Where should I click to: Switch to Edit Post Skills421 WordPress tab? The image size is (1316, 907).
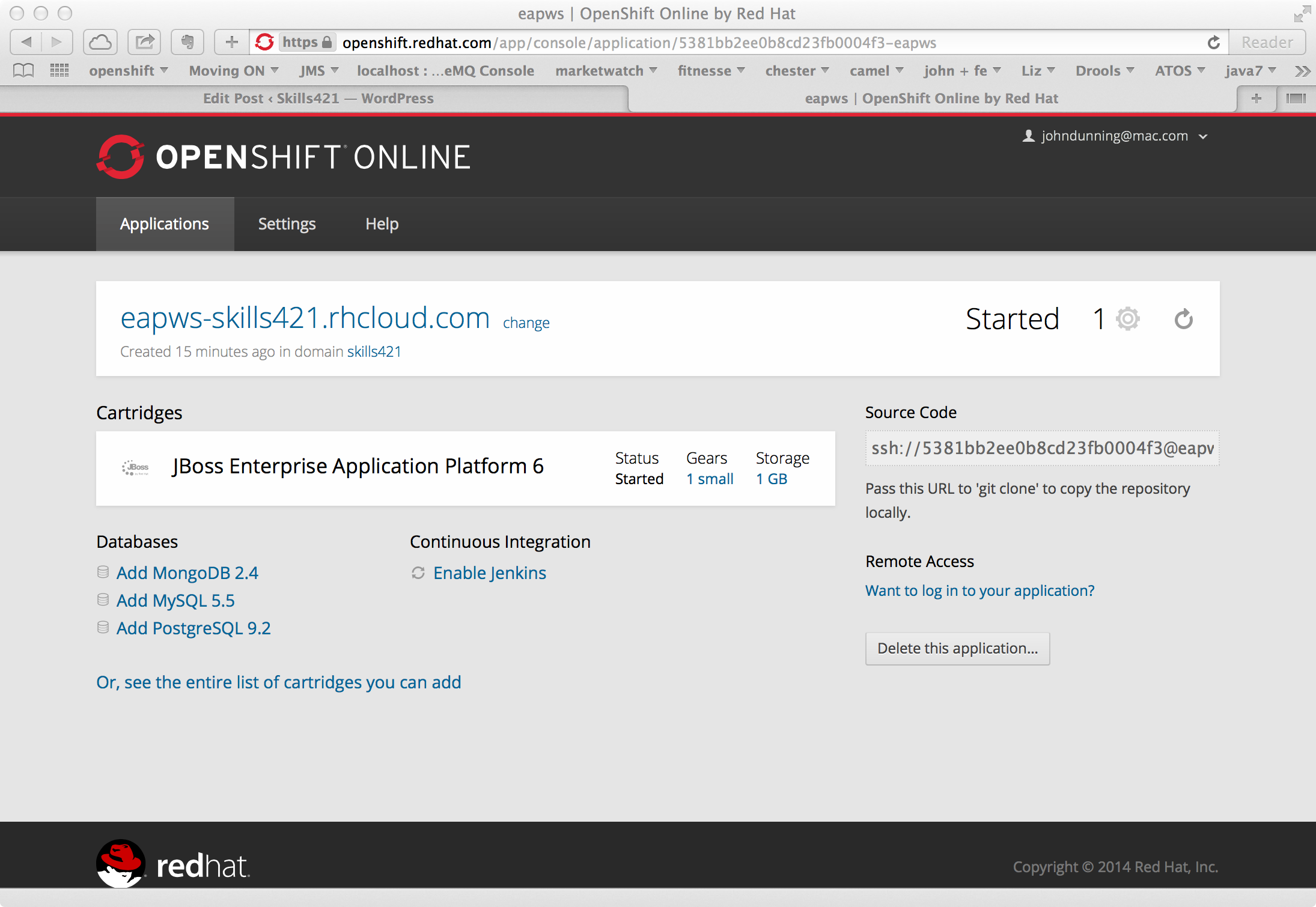point(318,99)
